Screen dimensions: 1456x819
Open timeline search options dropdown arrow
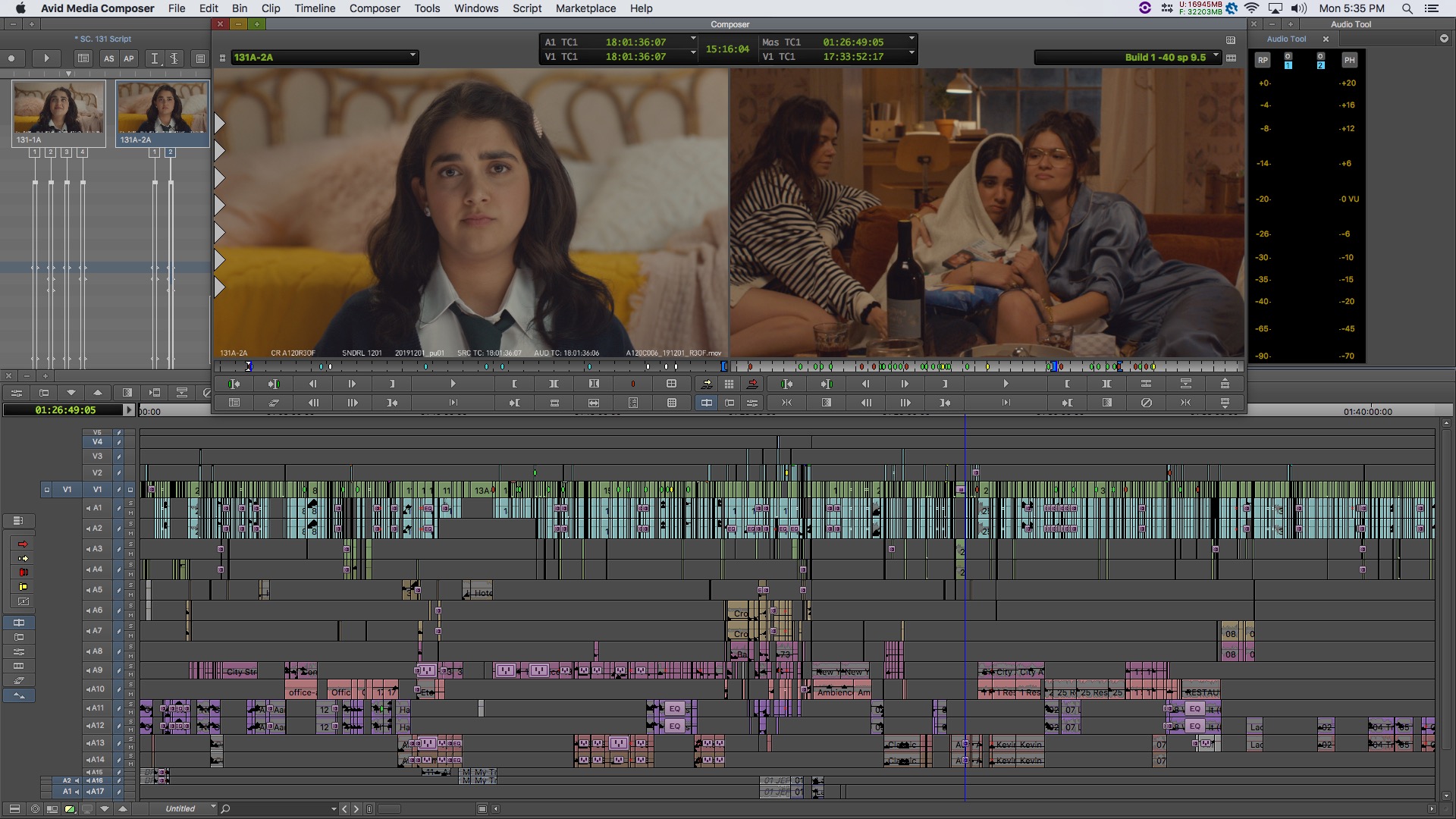click(334, 809)
